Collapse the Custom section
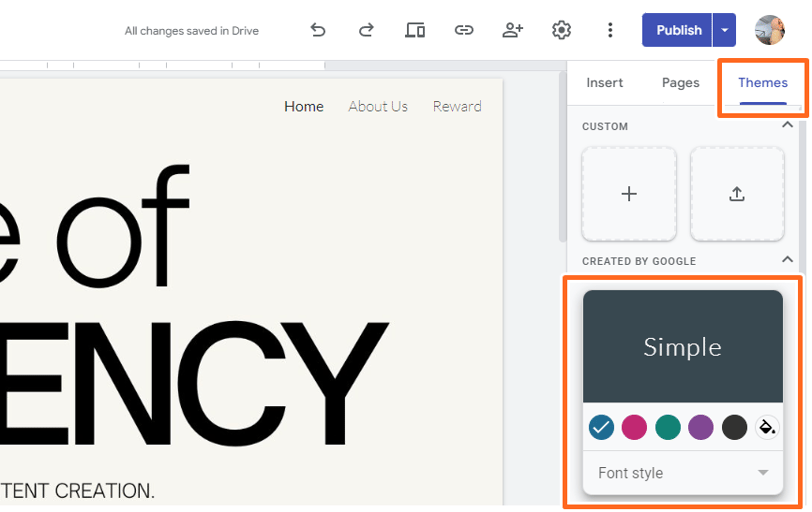 click(787, 125)
